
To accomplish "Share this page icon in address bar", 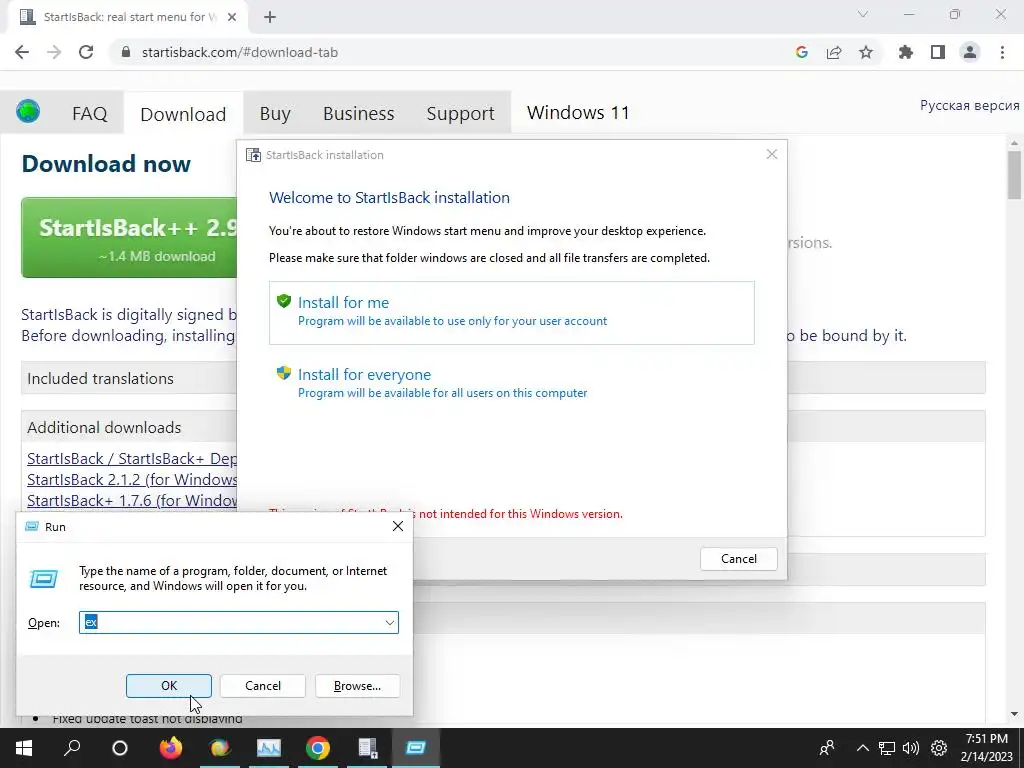I will [x=834, y=52].
